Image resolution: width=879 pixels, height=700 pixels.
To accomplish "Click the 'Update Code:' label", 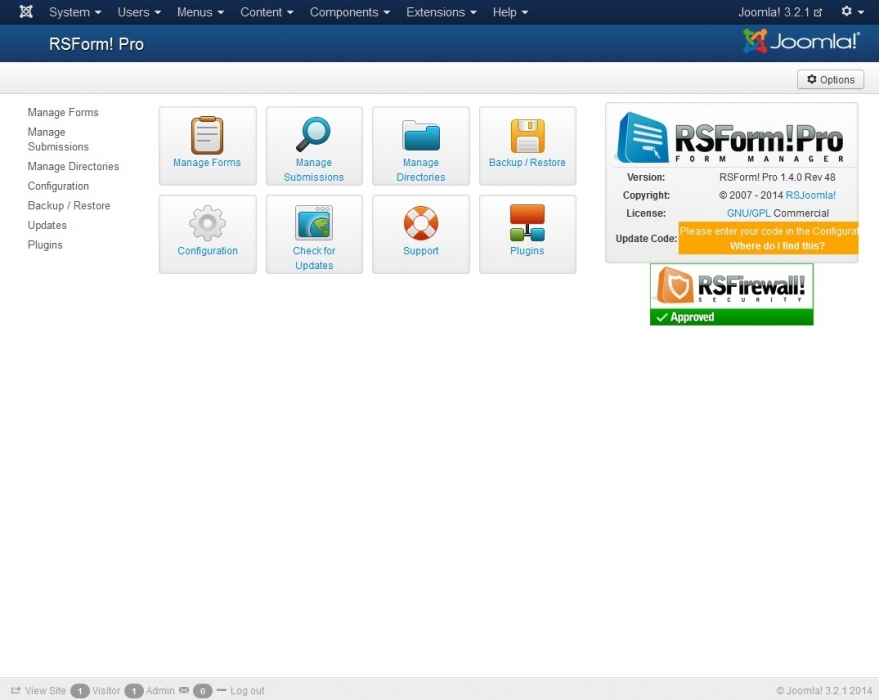I will 646,238.
